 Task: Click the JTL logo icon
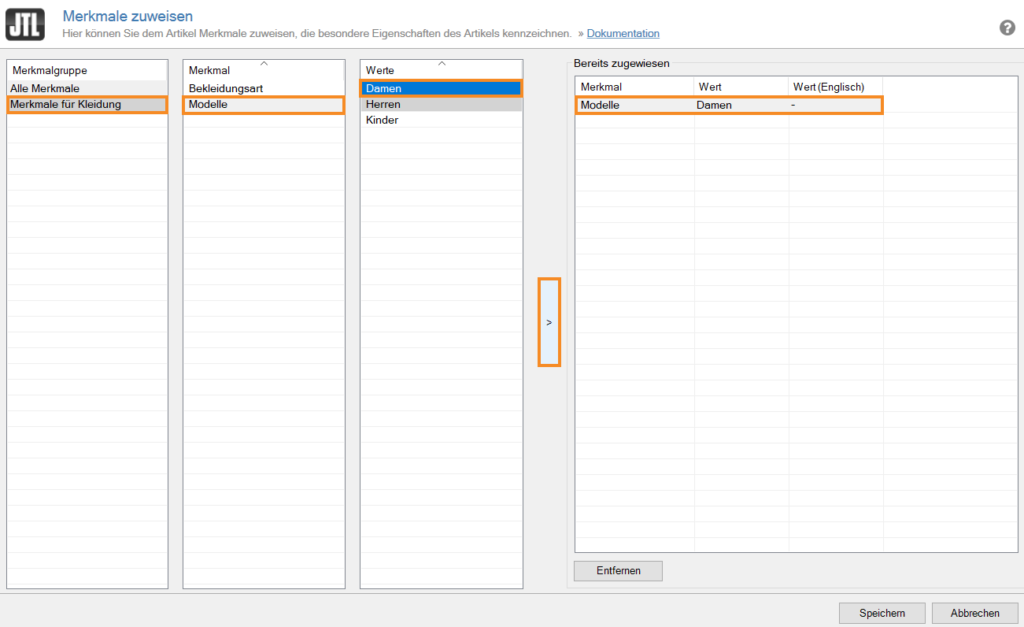(25, 23)
